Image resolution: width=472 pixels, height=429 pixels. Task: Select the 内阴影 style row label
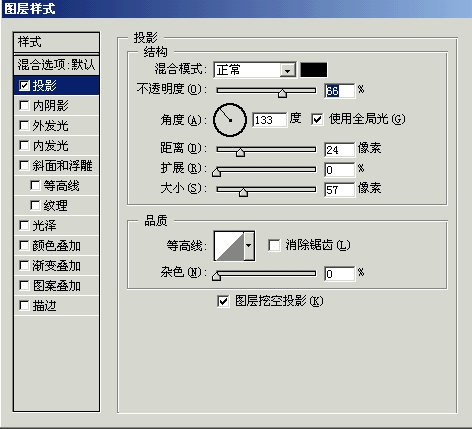tap(51, 106)
